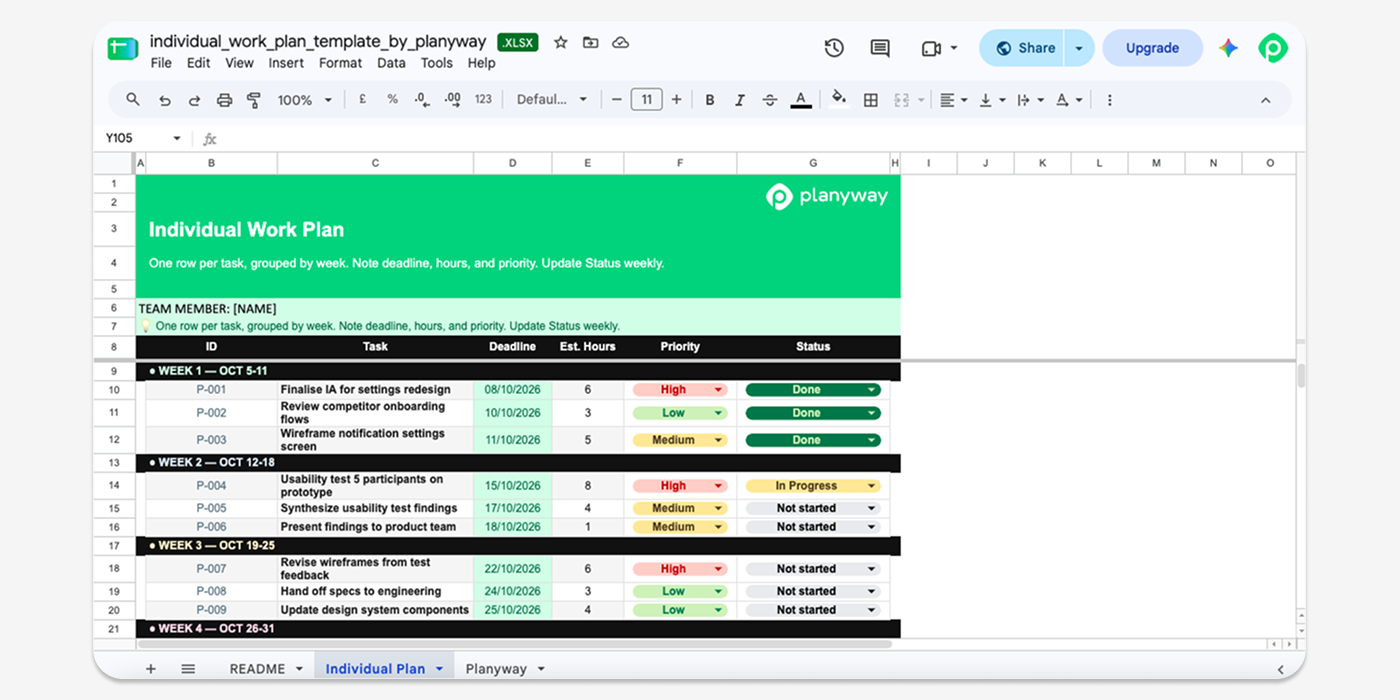Open the Format menu
Image resolution: width=1400 pixels, height=700 pixels.
[x=340, y=63]
